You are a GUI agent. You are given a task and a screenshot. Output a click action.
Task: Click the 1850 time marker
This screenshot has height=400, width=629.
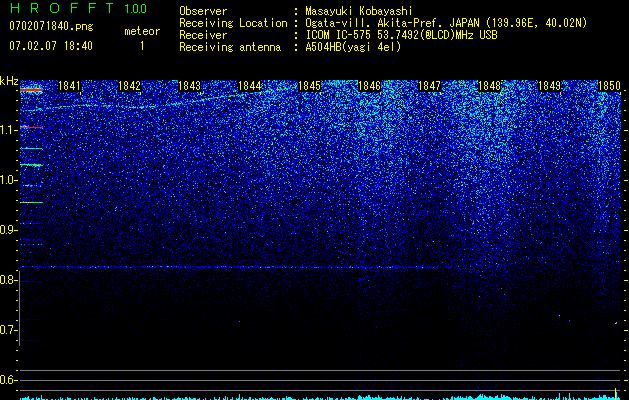[609, 86]
